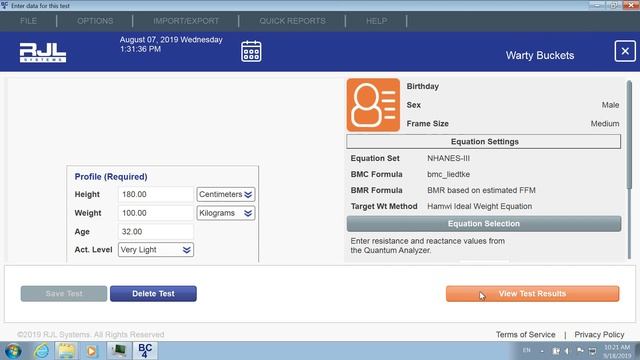Screen dimensions: 640x360
Task: Click the network tray icon
Action: click(593, 351)
